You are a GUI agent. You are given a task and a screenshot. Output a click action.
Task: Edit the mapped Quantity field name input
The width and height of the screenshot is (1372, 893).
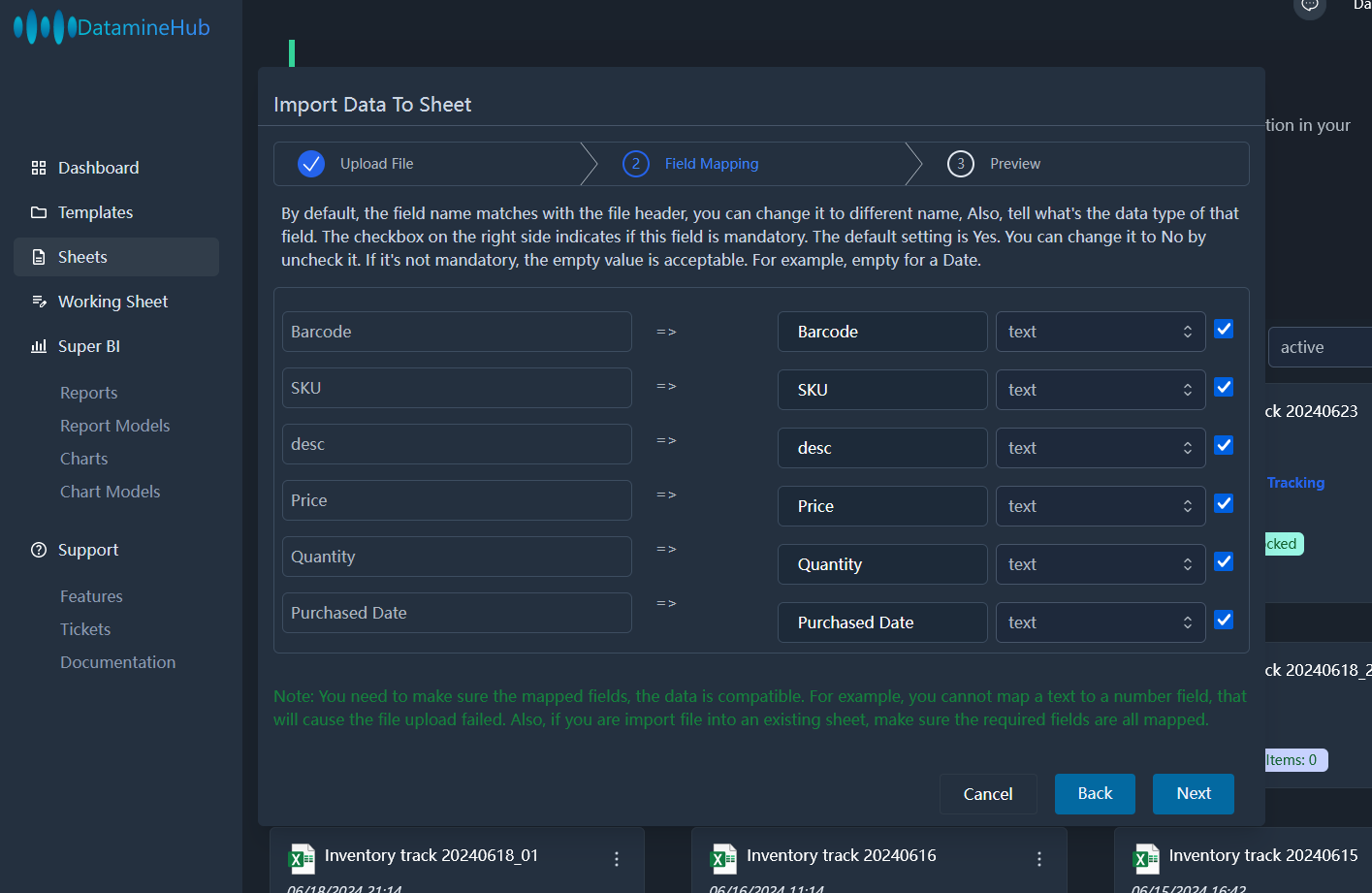(x=882, y=564)
